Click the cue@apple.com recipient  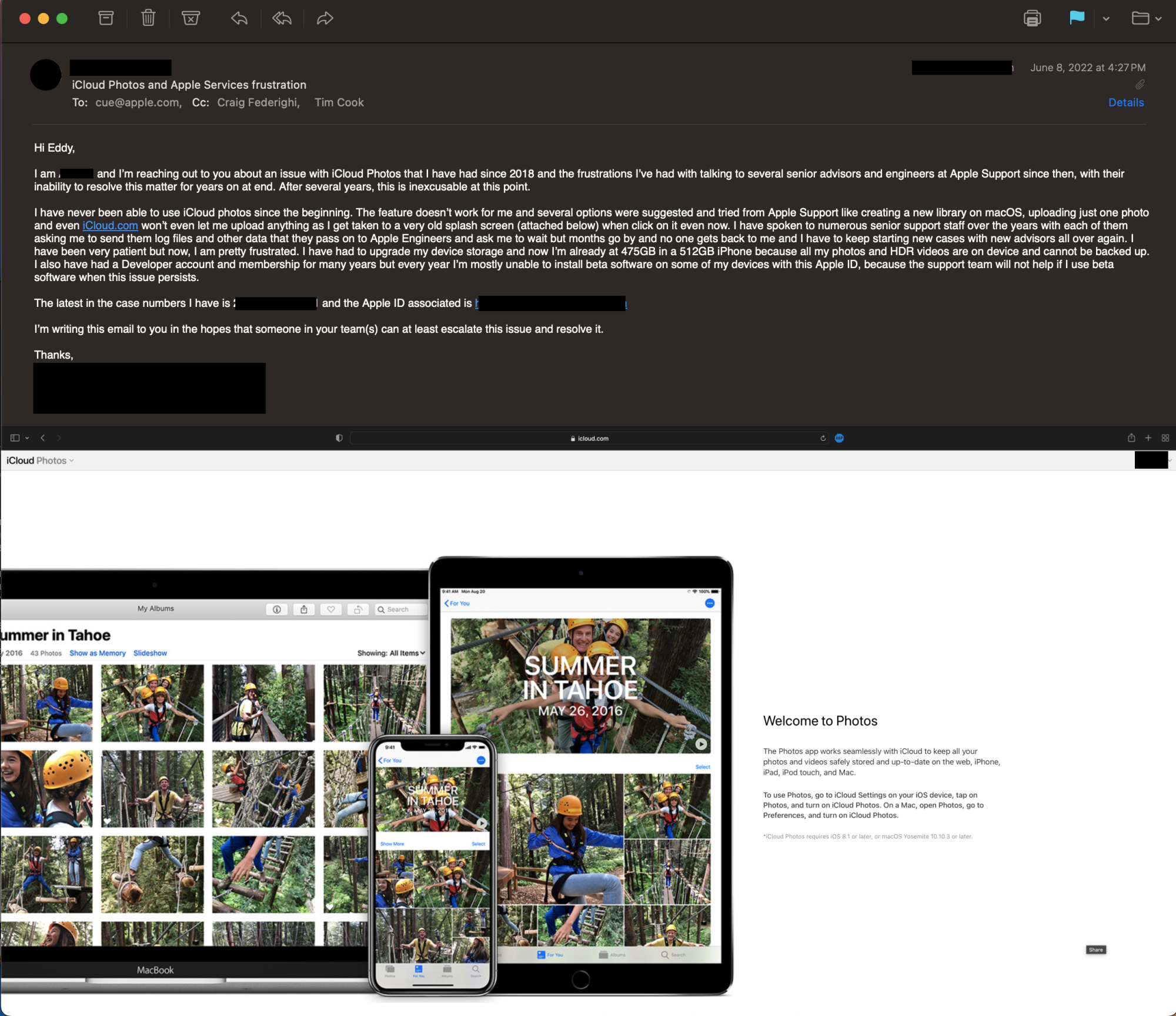[138, 102]
